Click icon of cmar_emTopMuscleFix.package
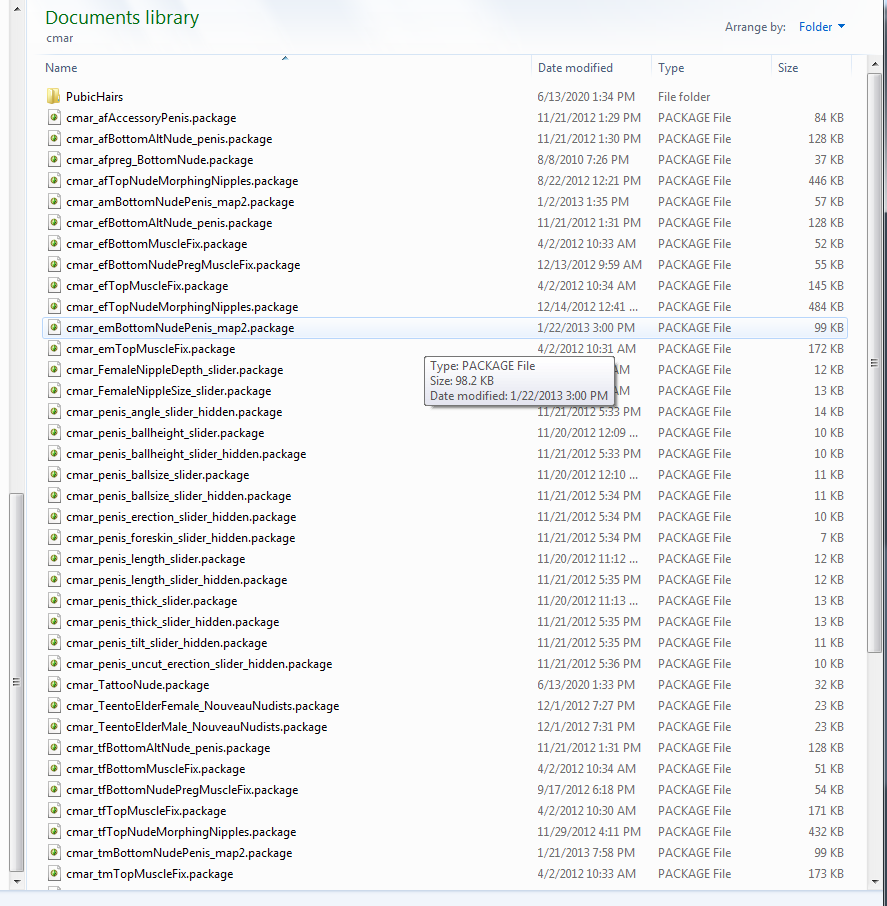Screen dimensions: 887x906 pyautogui.click(x=54, y=348)
